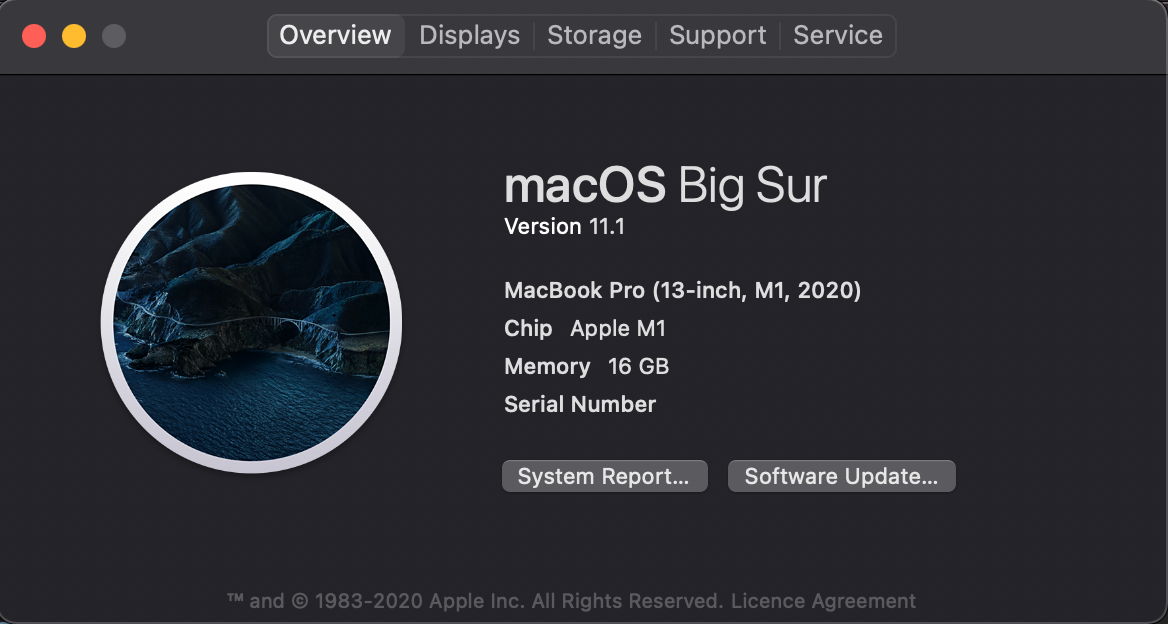
Task: Switch to the Displays tab
Action: (x=468, y=35)
